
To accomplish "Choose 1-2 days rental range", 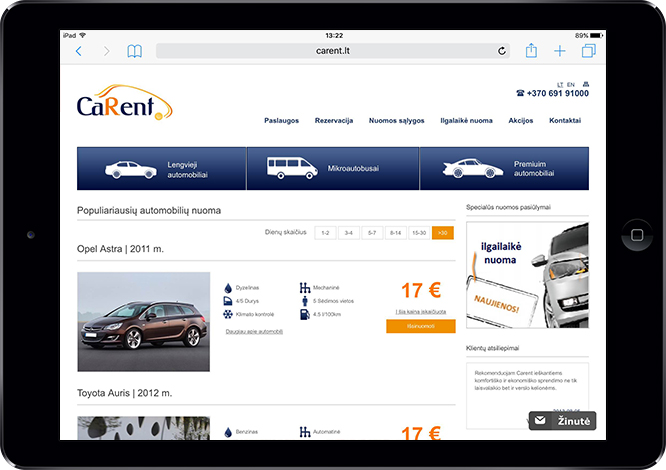I will pyautogui.click(x=325, y=233).
